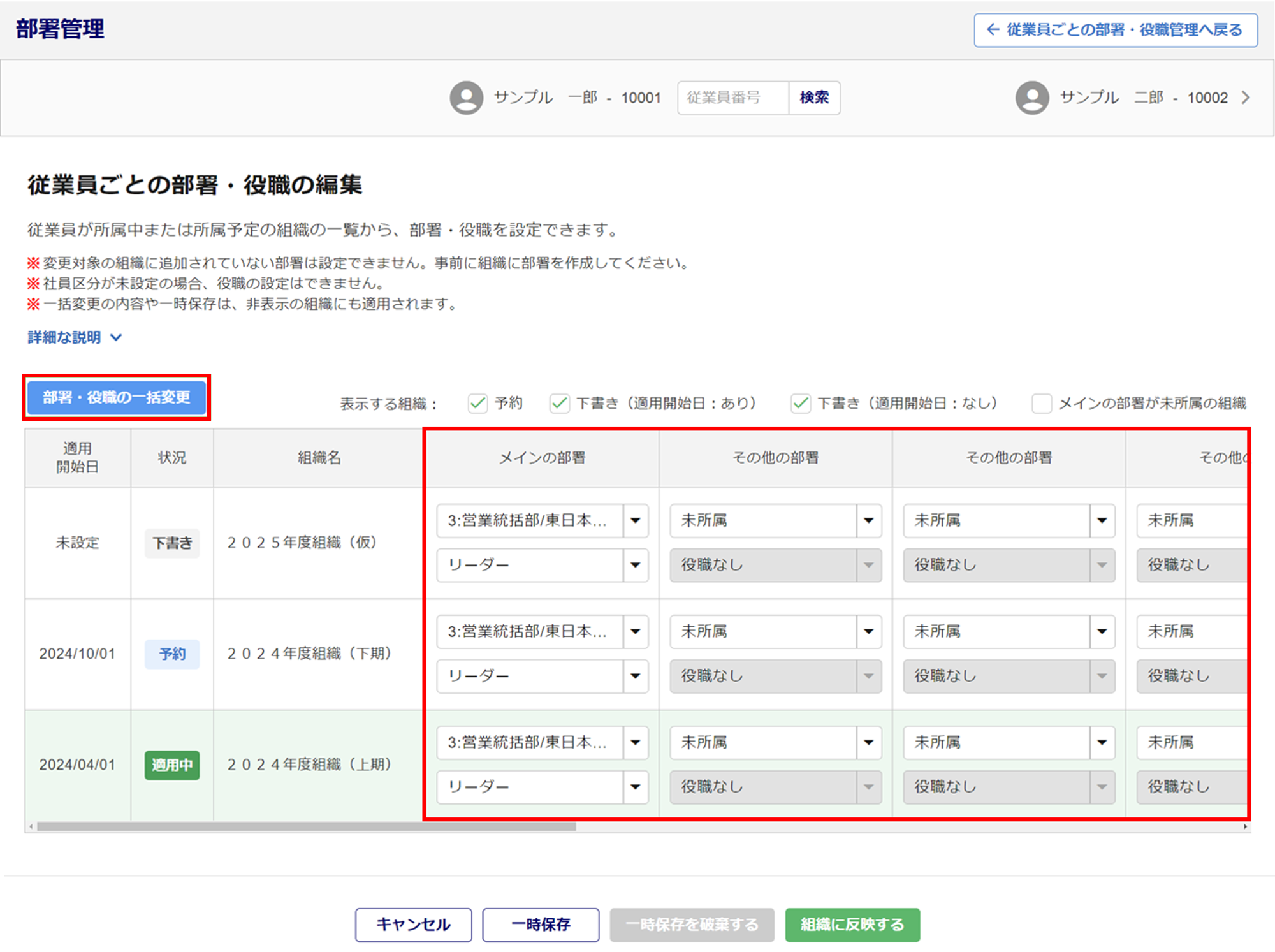Click the horizontal table scrollbar thumb
The height and width of the screenshot is (952, 1275).
click(x=306, y=827)
